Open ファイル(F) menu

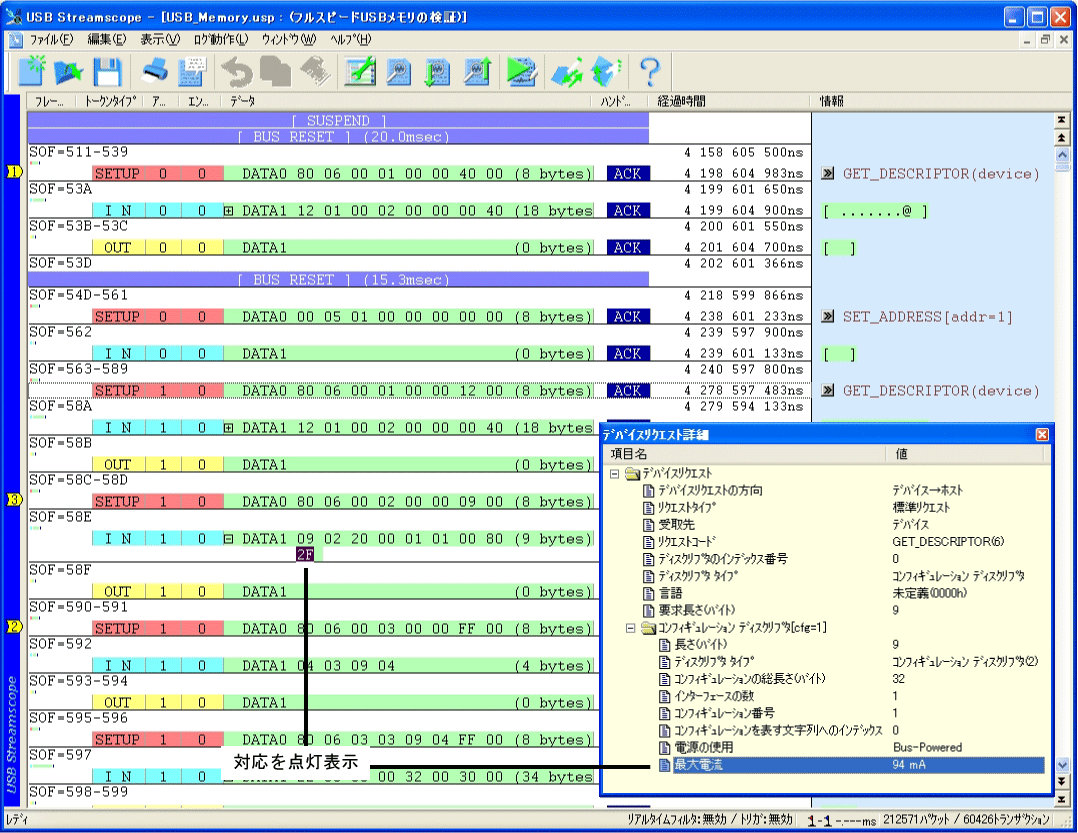click(x=51, y=40)
